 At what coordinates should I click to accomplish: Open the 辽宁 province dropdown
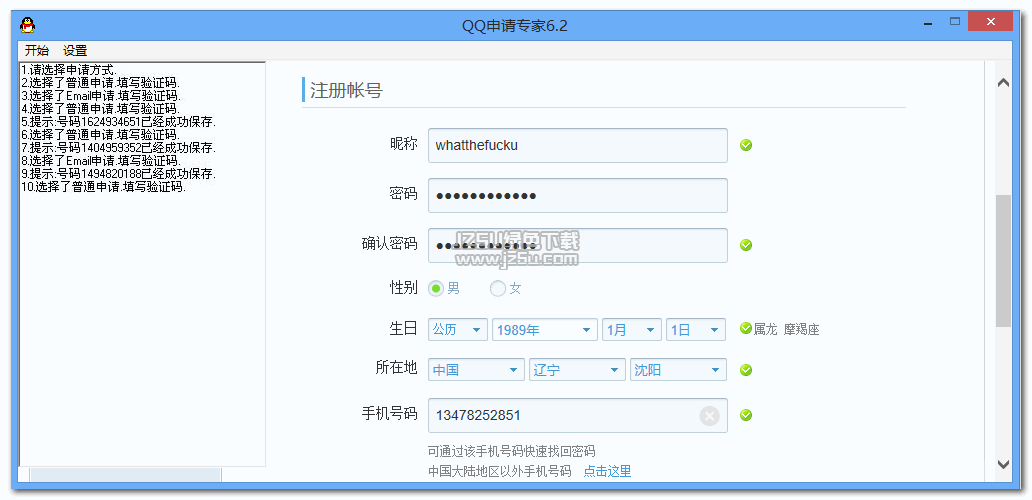pyautogui.click(x=577, y=370)
